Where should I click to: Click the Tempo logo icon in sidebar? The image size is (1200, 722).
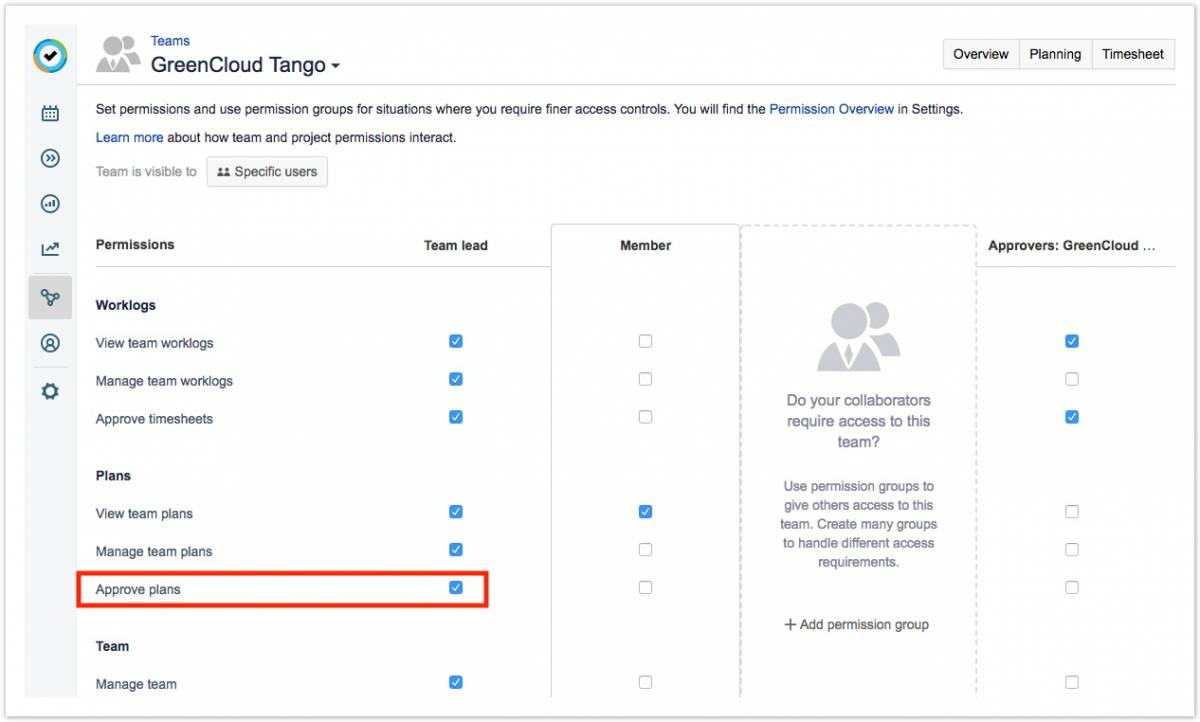click(x=50, y=56)
